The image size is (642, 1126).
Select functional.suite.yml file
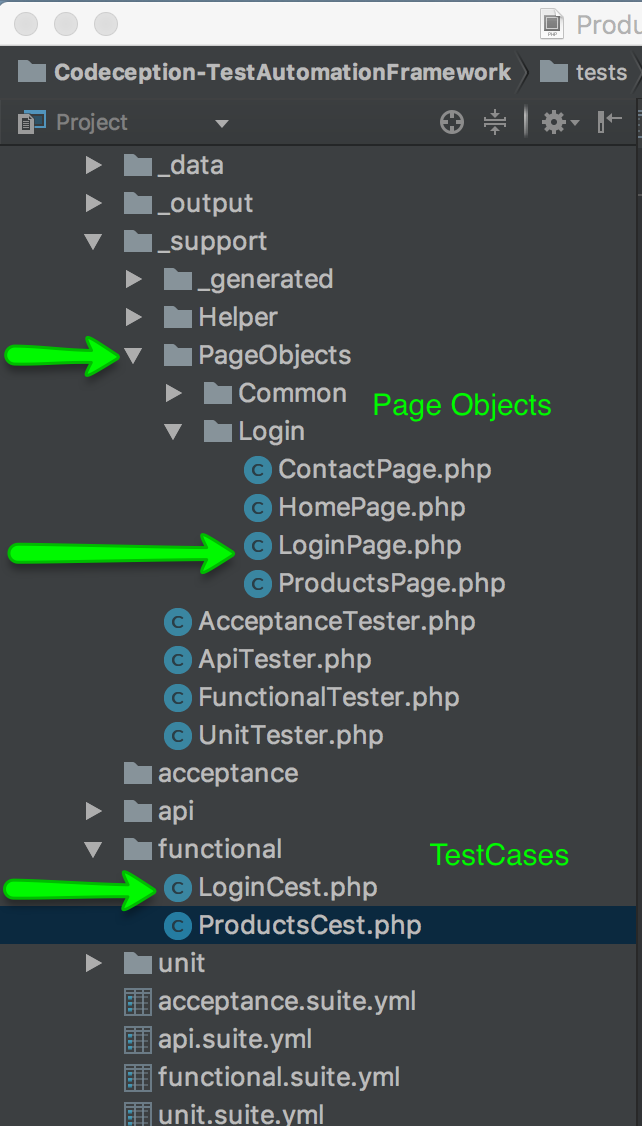click(x=278, y=1077)
